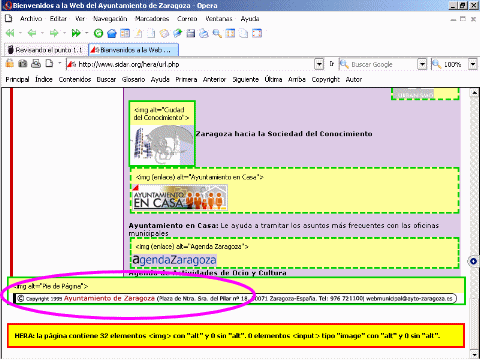Click Autor in the navigation bar
This screenshot has height=360, width=480.
(x=354, y=79)
